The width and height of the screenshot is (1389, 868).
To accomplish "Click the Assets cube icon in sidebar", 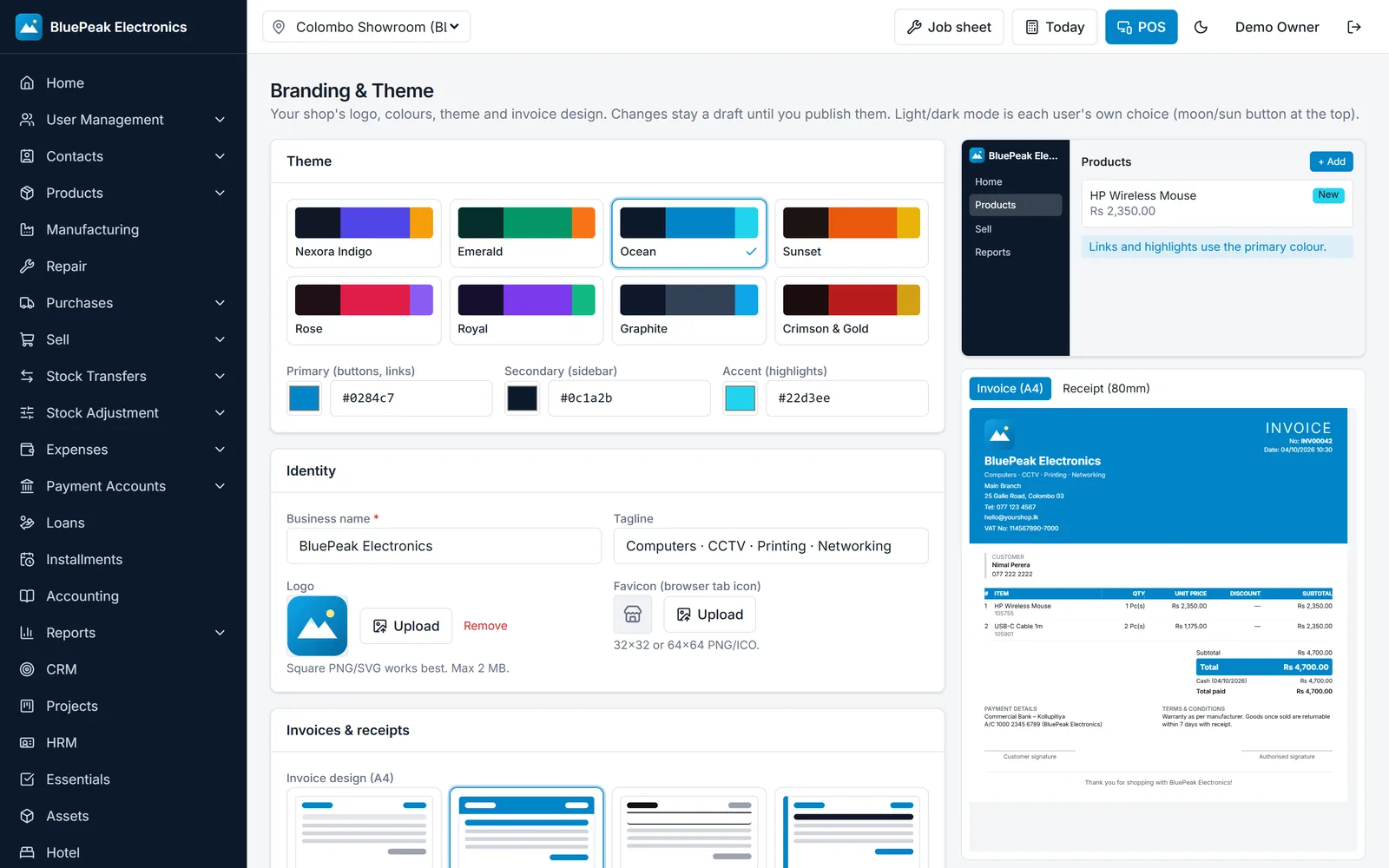I will [27, 816].
